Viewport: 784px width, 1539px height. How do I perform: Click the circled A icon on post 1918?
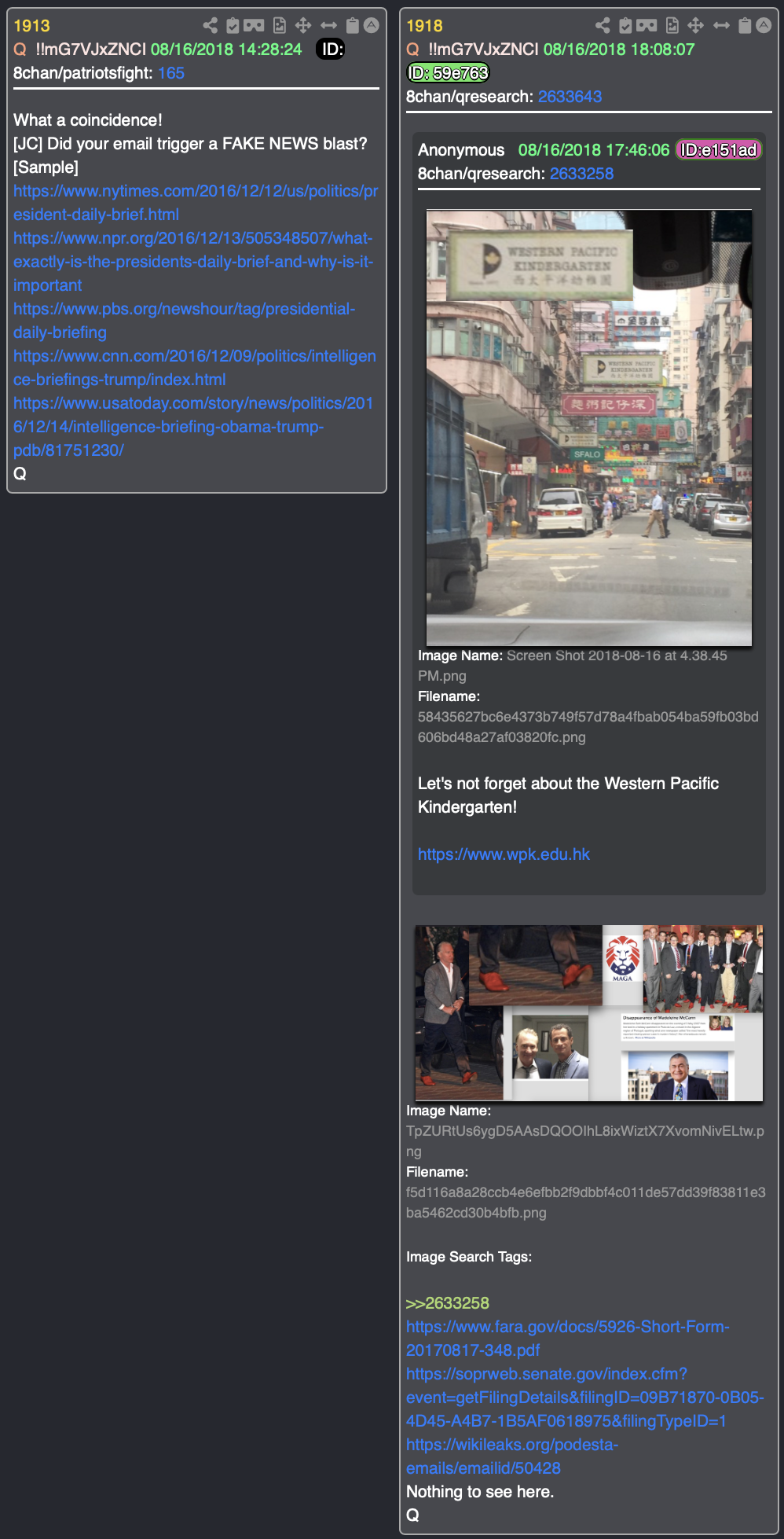[764, 25]
